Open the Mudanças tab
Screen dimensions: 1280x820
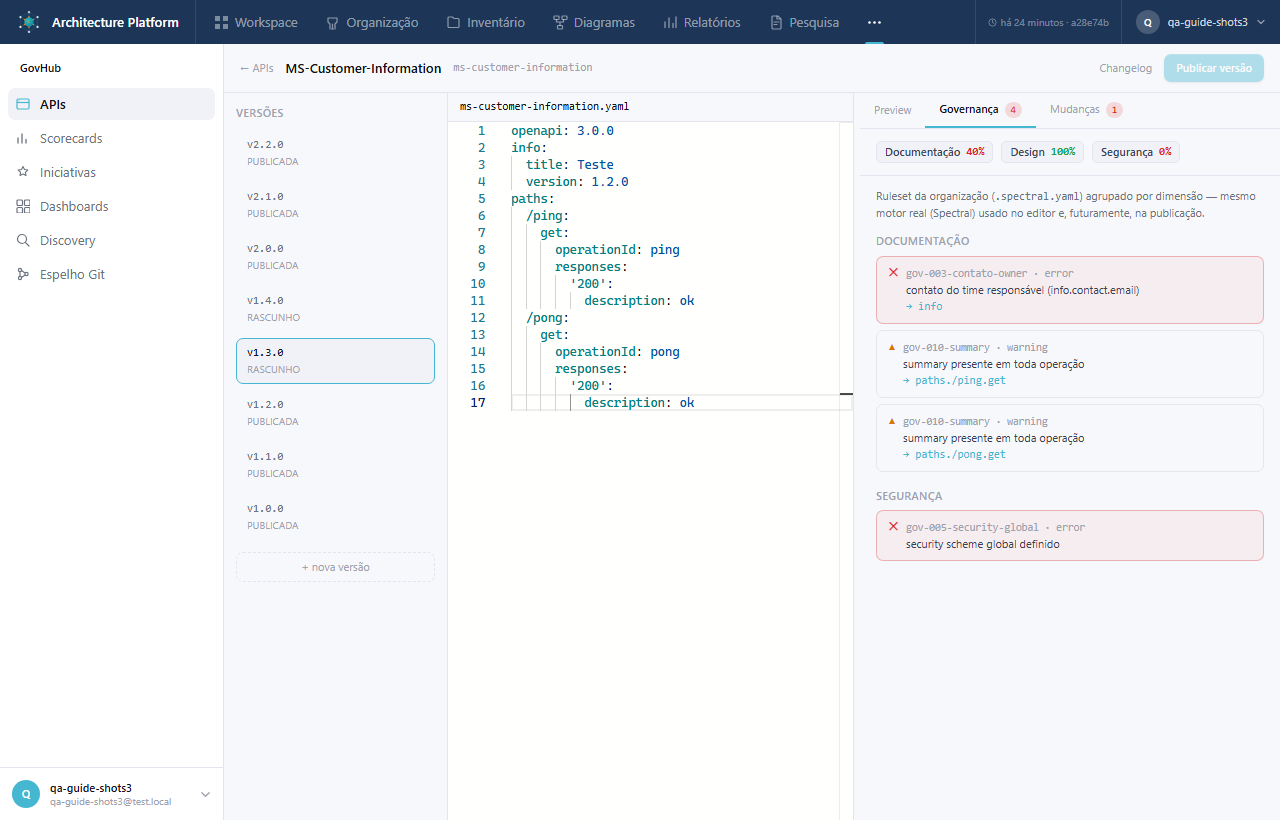point(1085,110)
